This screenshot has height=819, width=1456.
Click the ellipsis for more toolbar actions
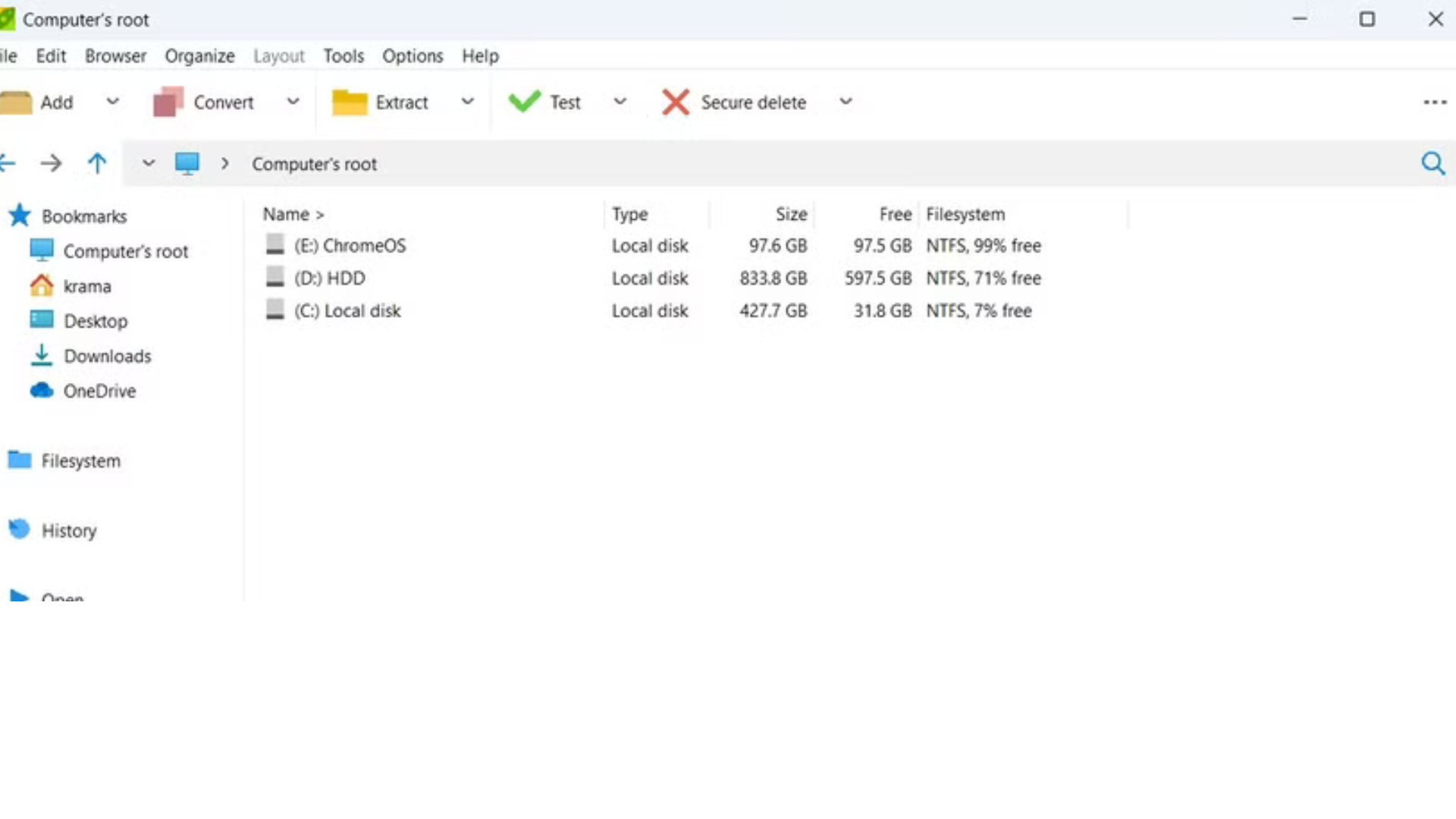point(1436,102)
